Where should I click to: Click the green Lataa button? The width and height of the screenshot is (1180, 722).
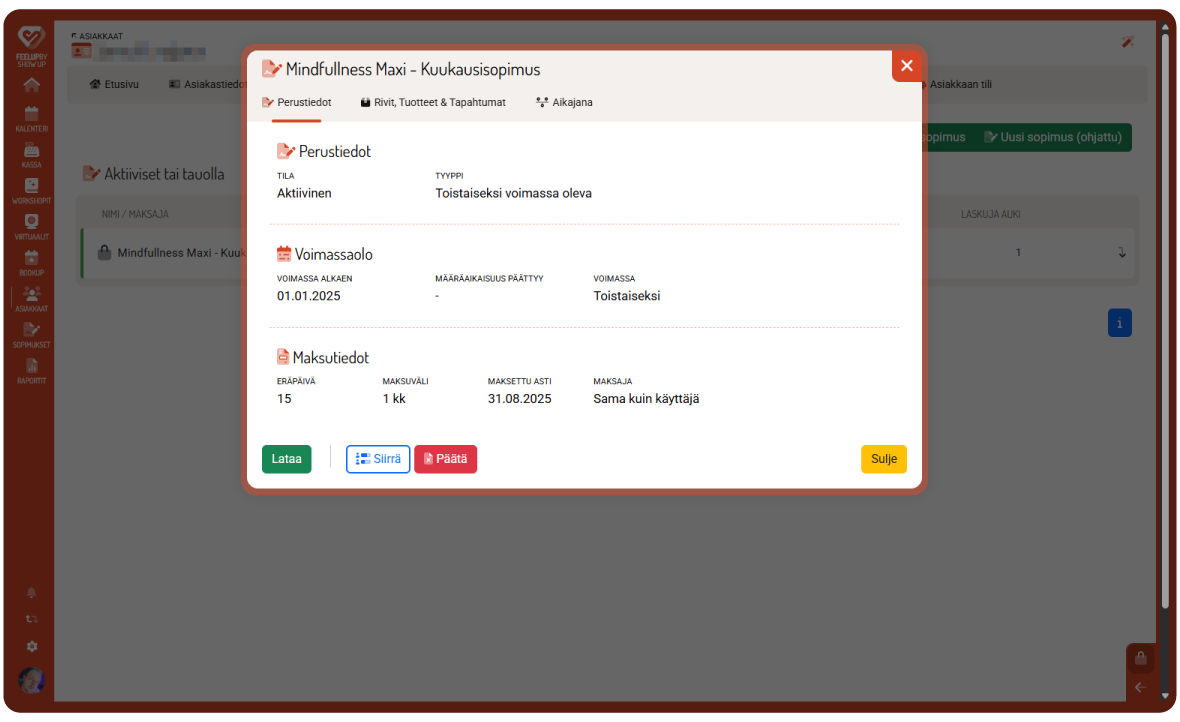coord(286,459)
